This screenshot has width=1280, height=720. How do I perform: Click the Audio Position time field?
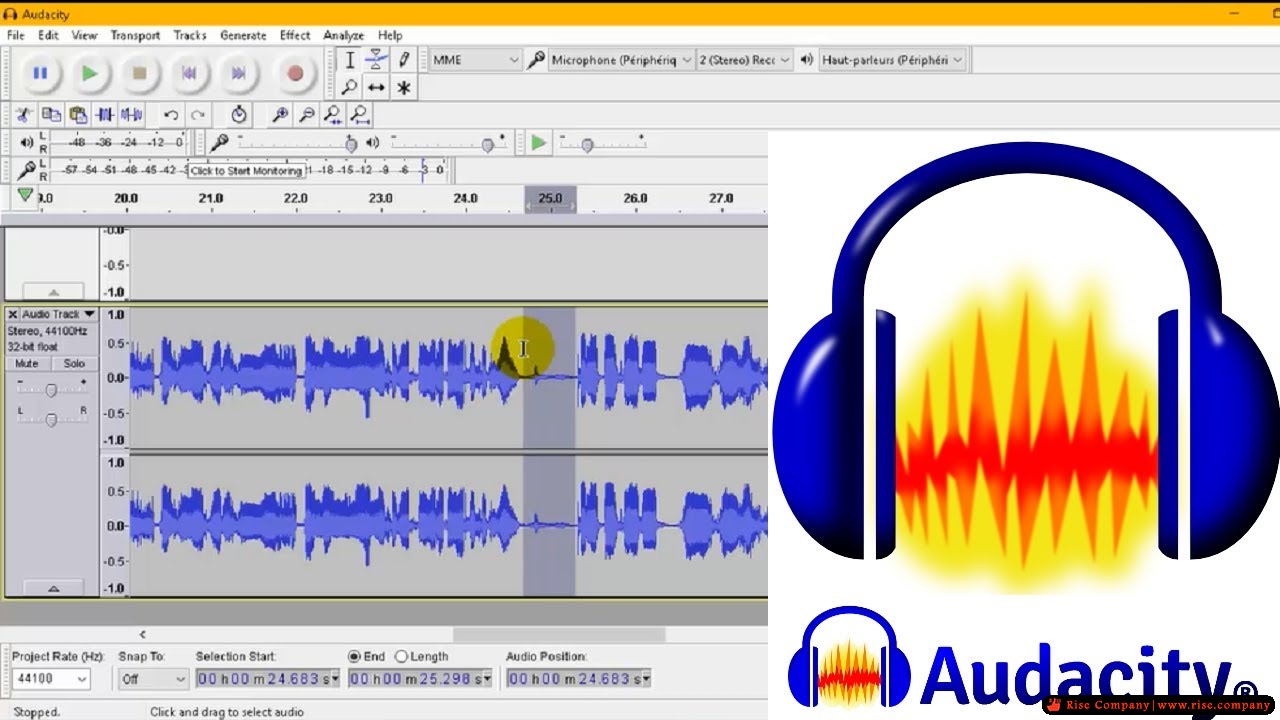point(579,679)
